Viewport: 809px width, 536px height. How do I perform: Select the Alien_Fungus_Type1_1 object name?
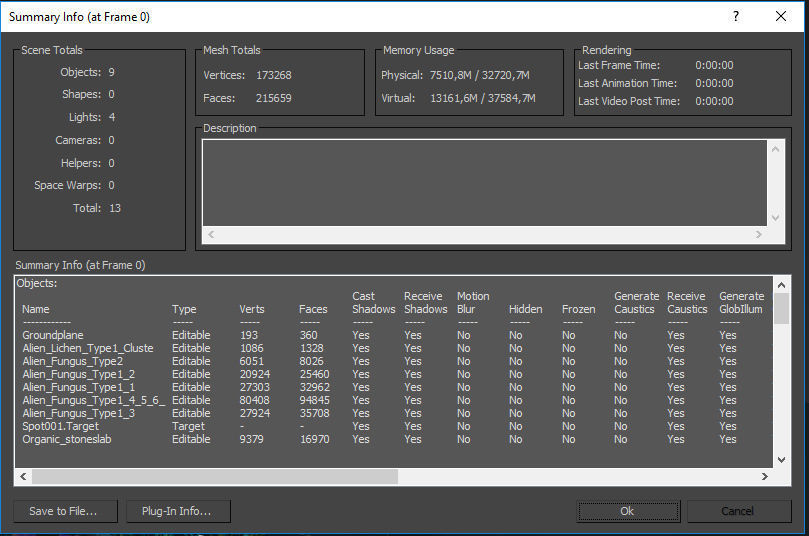[78, 387]
